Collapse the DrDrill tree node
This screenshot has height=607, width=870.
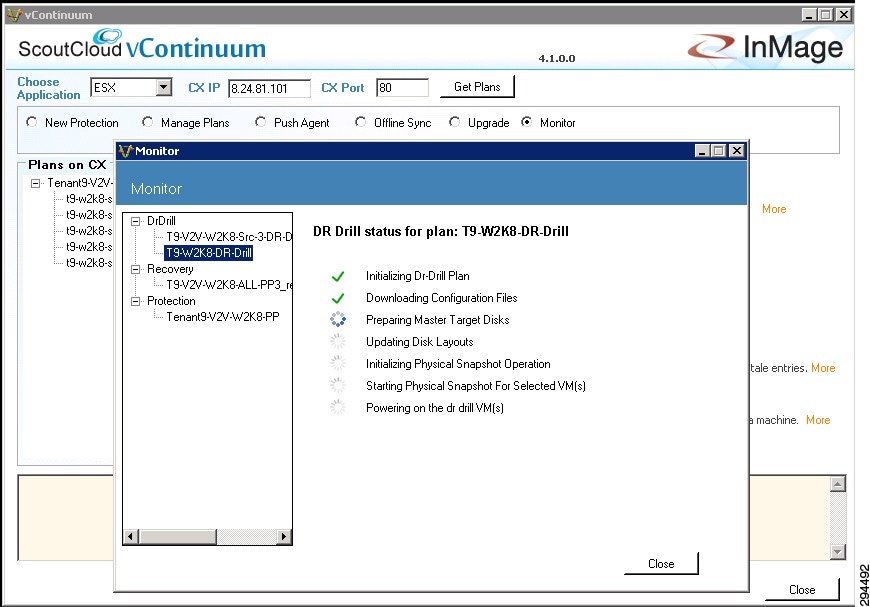[135, 221]
